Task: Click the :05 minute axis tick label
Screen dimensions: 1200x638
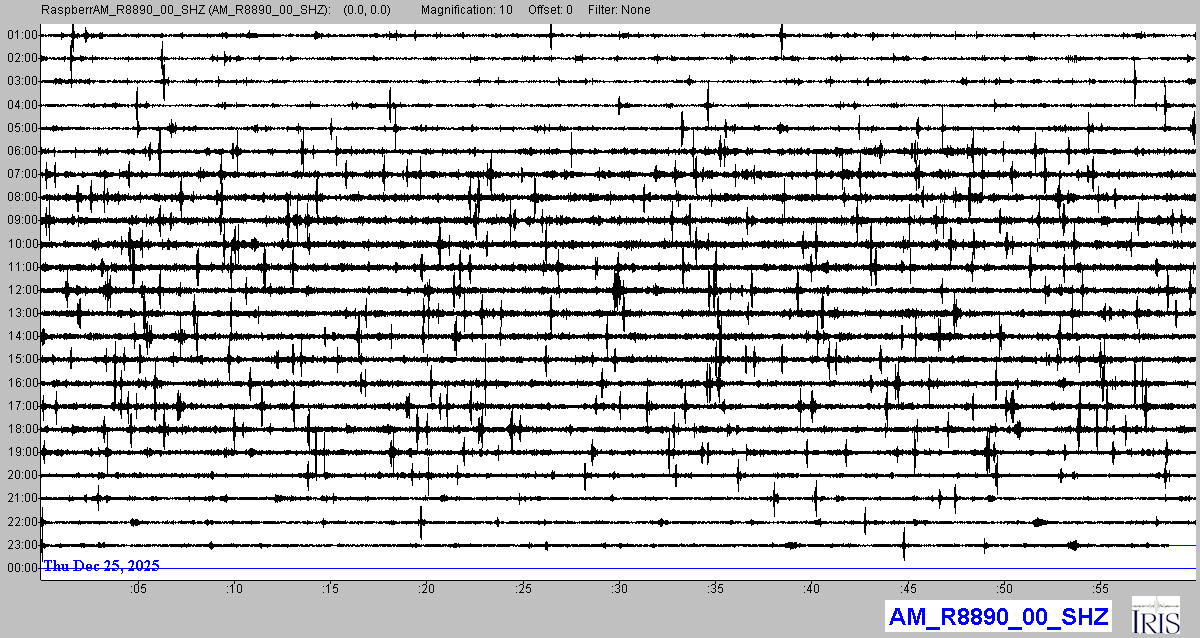Action: point(138,588)
